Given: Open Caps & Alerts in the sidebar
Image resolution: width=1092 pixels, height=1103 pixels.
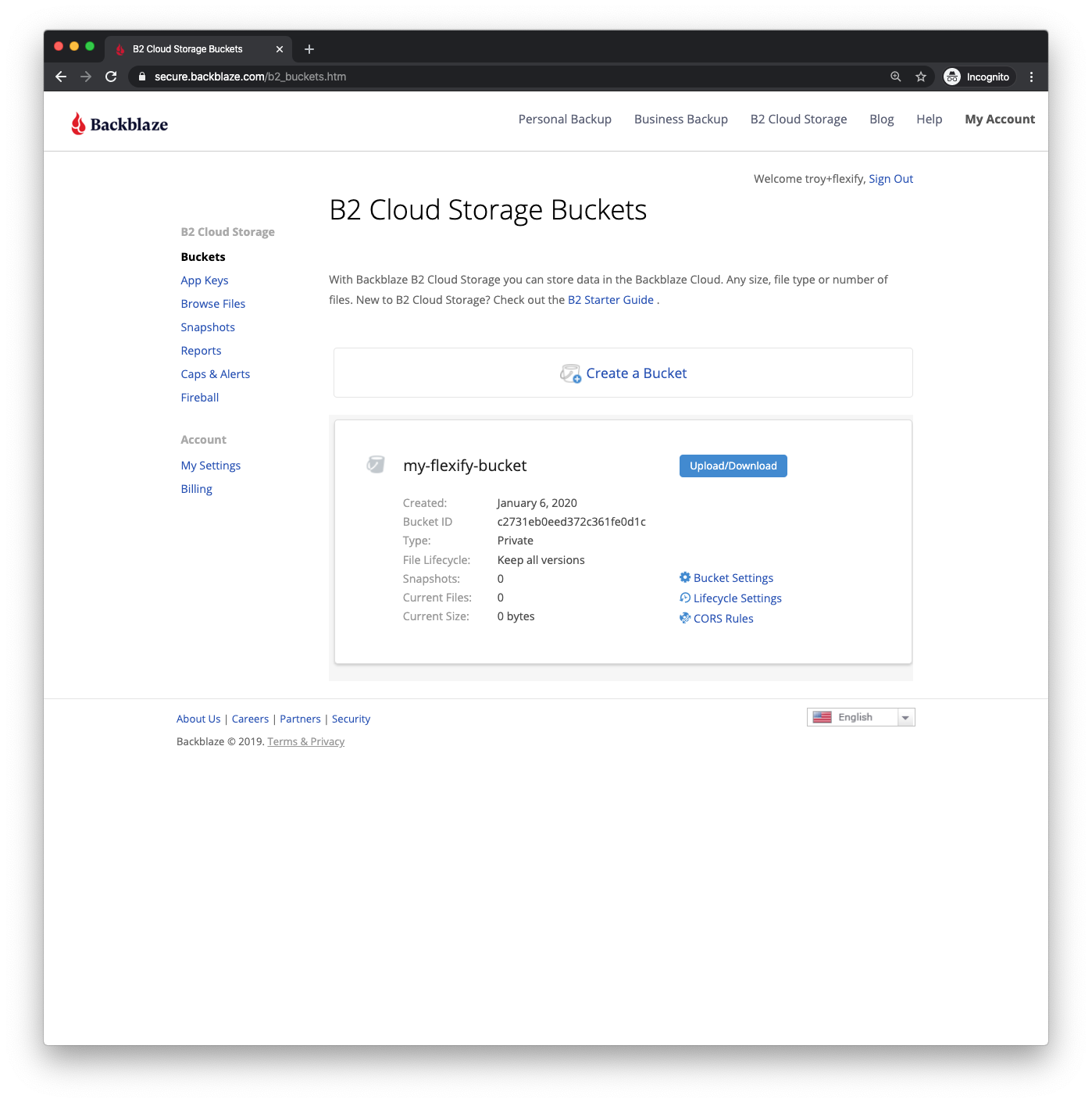Looking at the screenshot, I should click(x=216, y=374).
